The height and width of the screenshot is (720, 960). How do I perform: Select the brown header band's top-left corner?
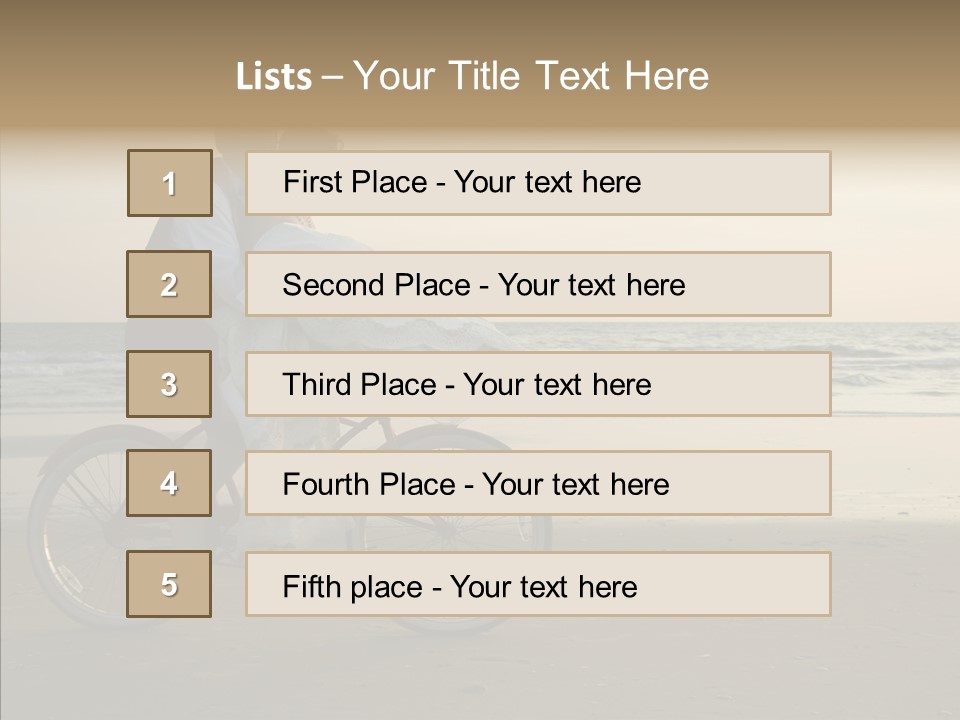3,3
